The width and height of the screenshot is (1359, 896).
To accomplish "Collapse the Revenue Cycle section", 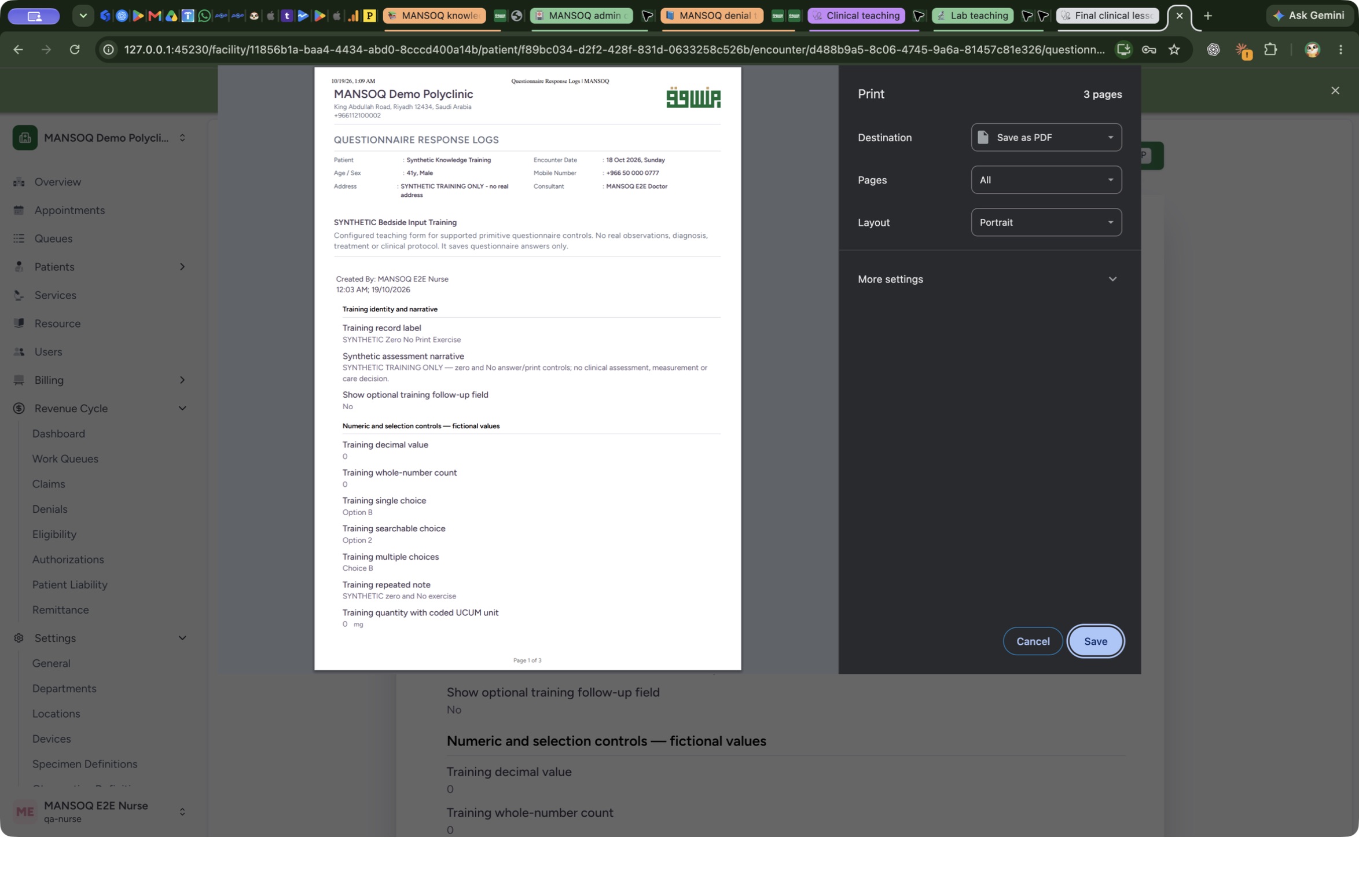I will pos(182,409).
